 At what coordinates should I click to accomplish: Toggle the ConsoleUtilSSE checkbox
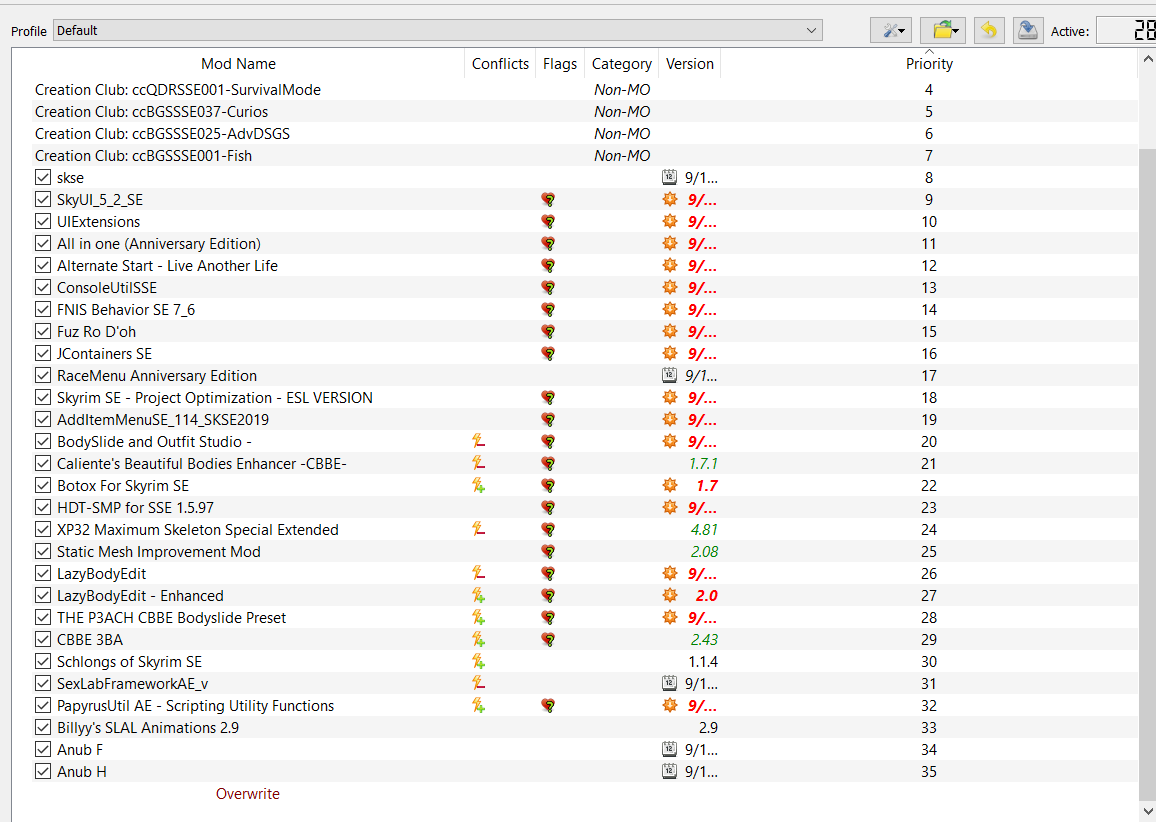tap(43, 288)
